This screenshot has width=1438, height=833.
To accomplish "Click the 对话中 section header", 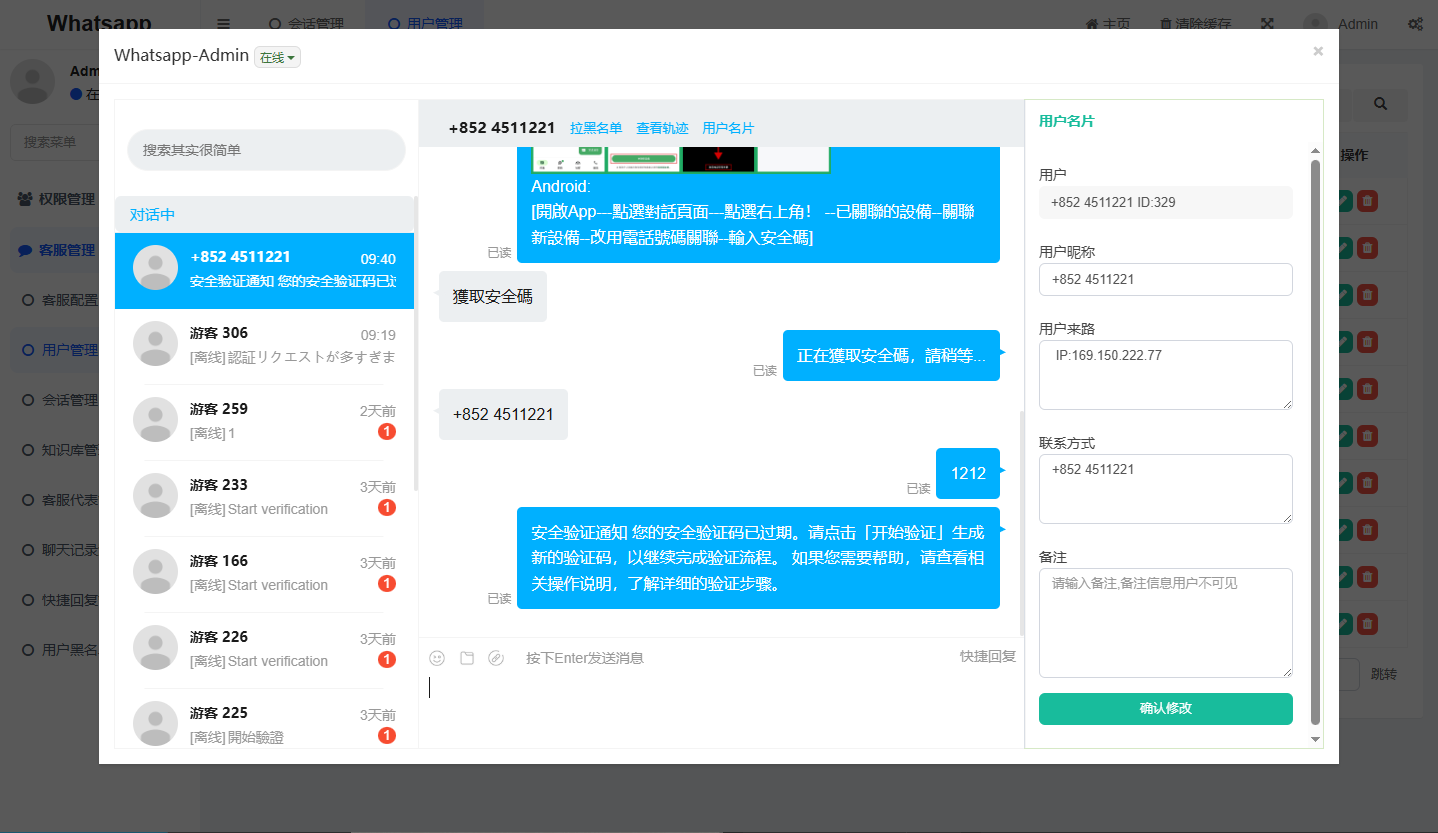I will point(264,215).
